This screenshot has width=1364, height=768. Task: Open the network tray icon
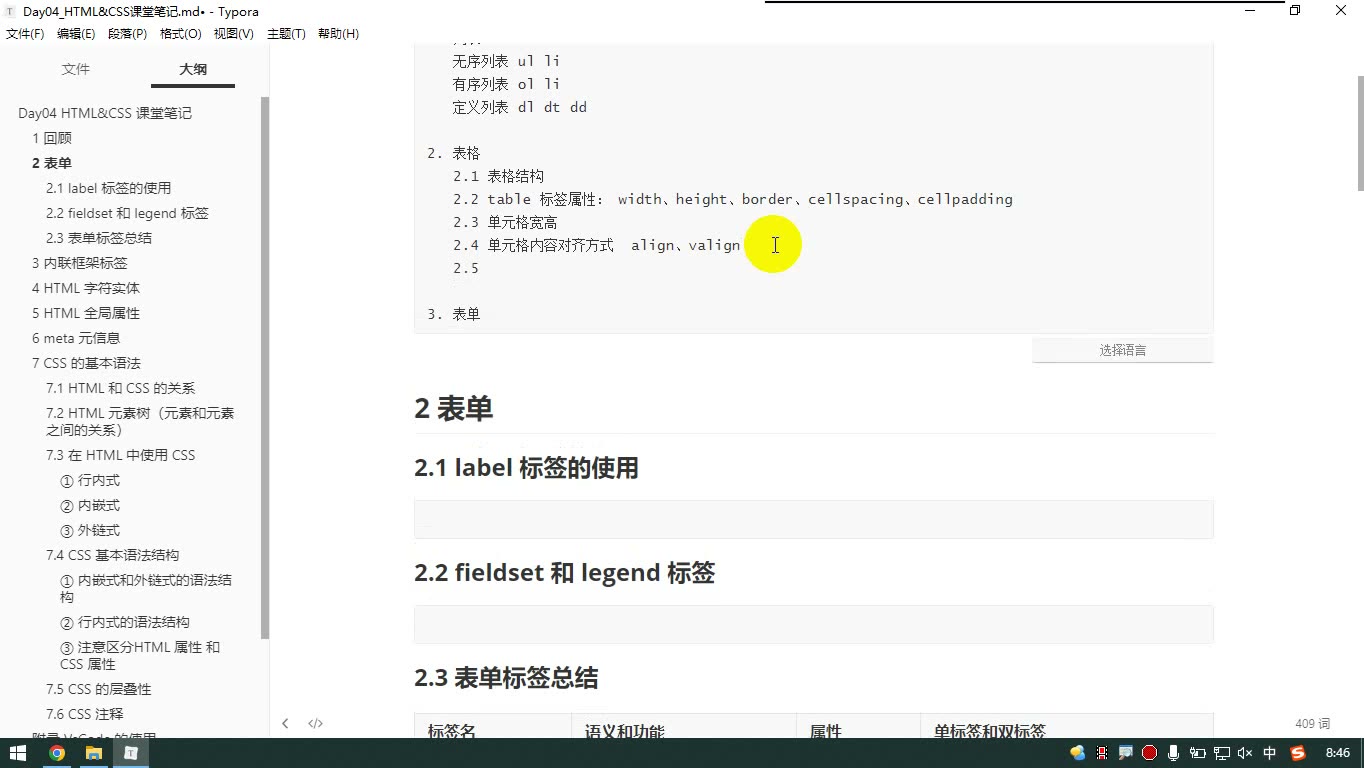coord(1221,753)
